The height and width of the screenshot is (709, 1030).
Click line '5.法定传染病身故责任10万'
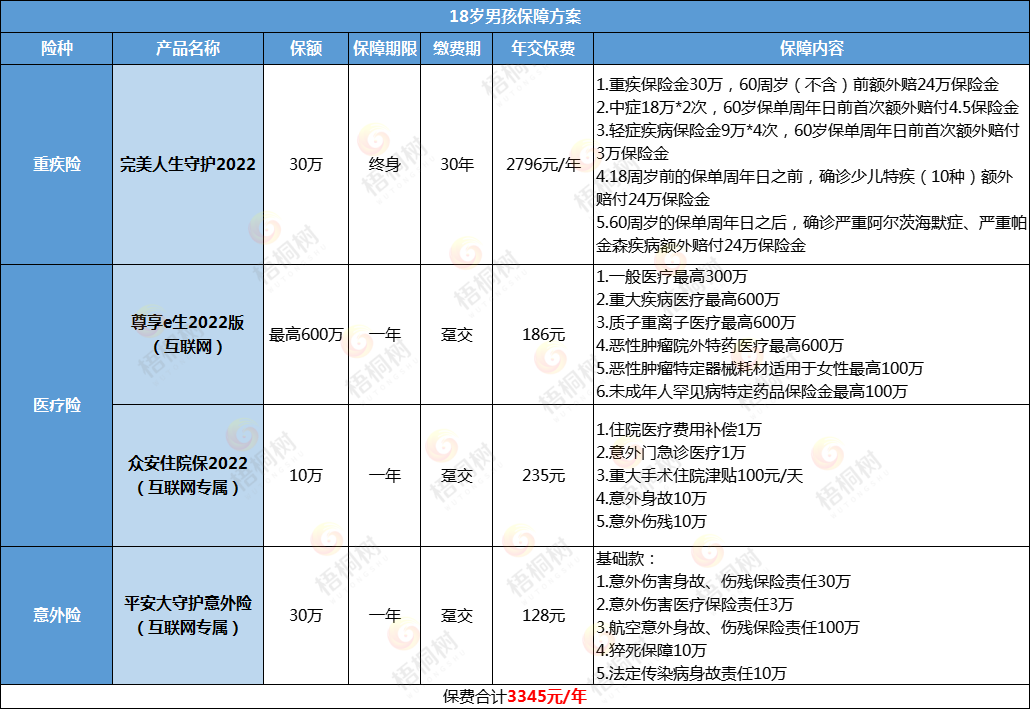691,674
